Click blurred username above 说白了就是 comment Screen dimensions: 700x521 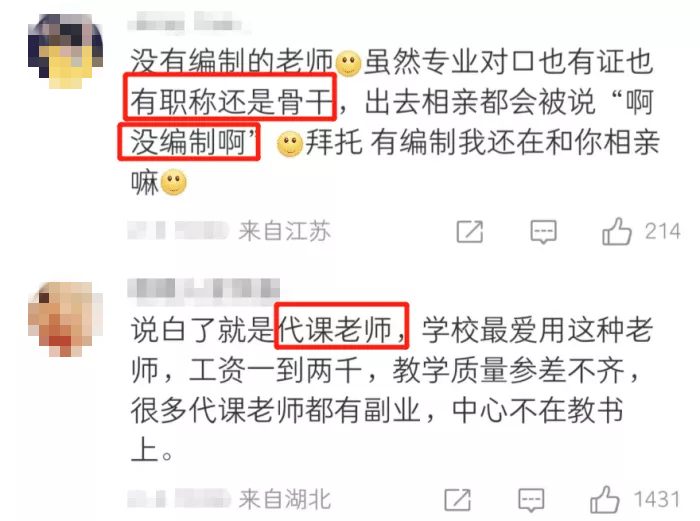[204, 288]
